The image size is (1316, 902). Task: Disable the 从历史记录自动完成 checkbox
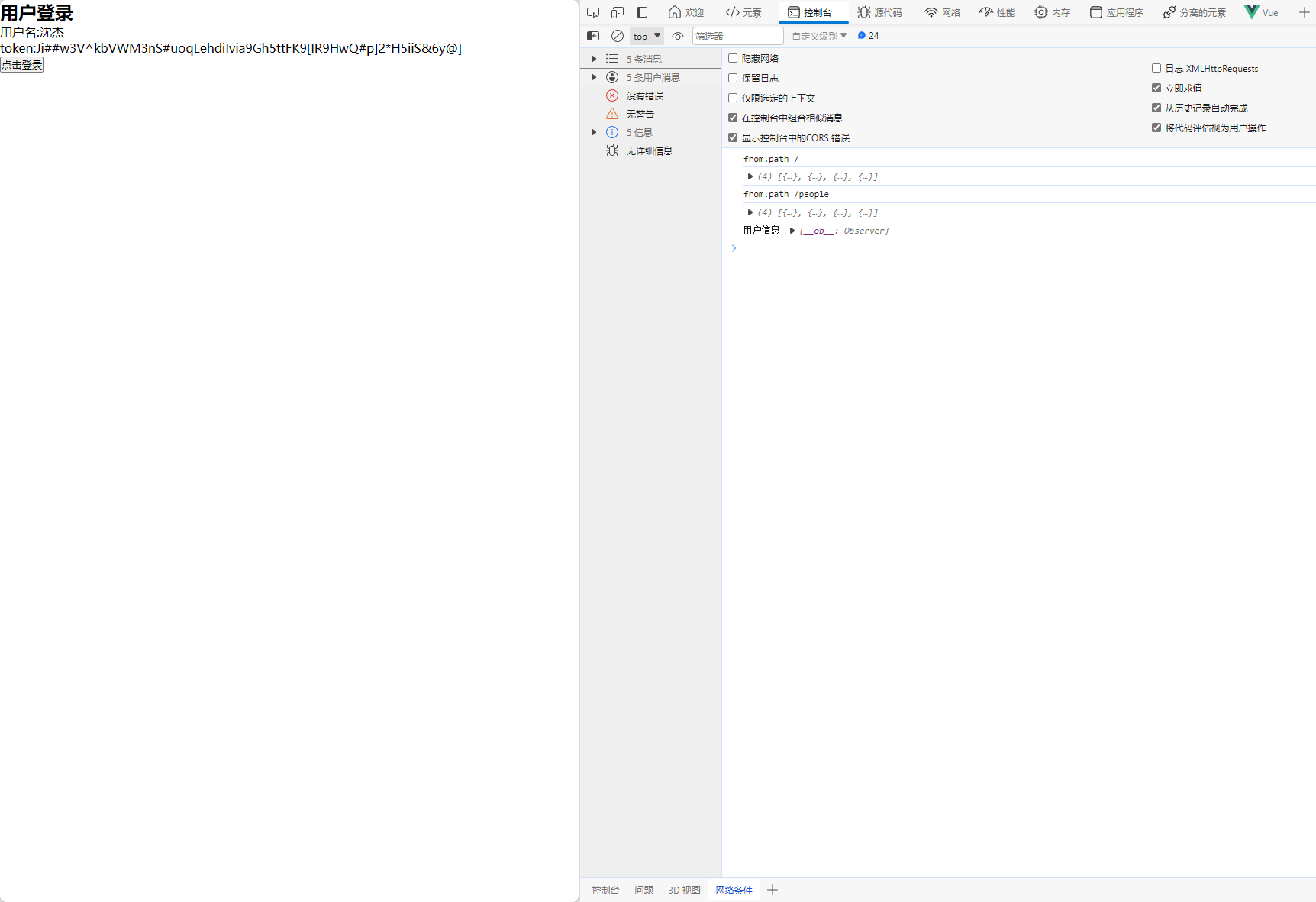pyautogui.click(x=1156, y=108)
